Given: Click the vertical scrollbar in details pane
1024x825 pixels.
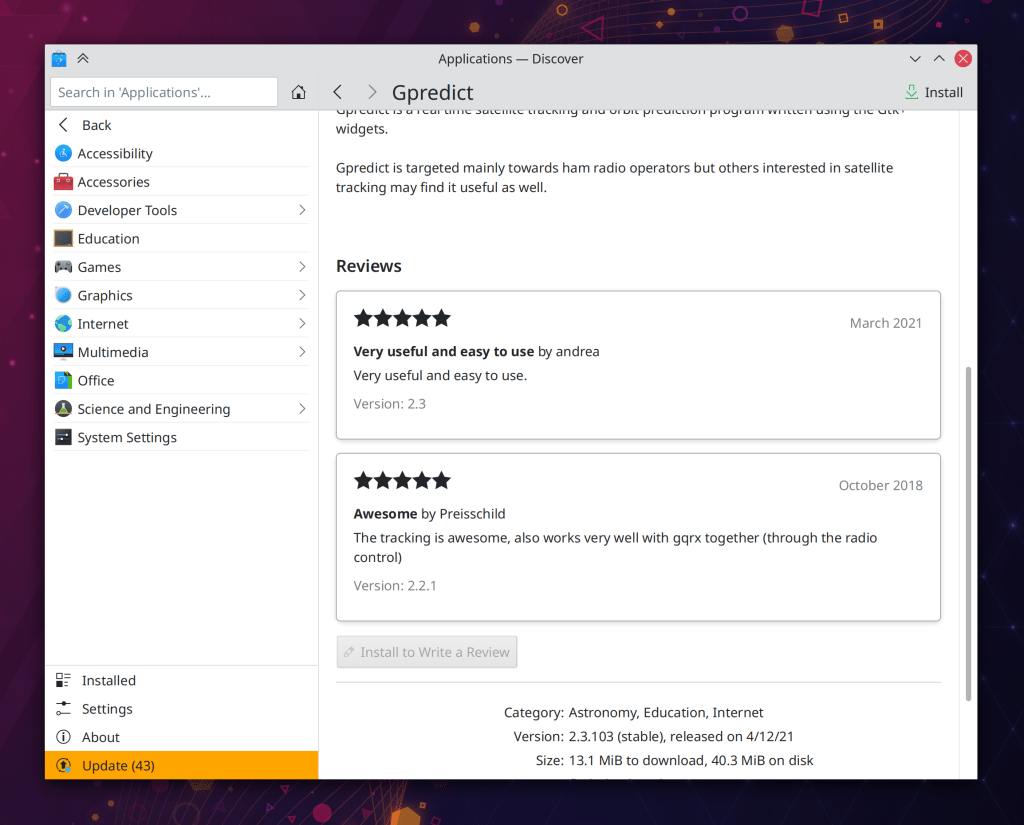Looking at the screenshot, I should coord(967,532).
